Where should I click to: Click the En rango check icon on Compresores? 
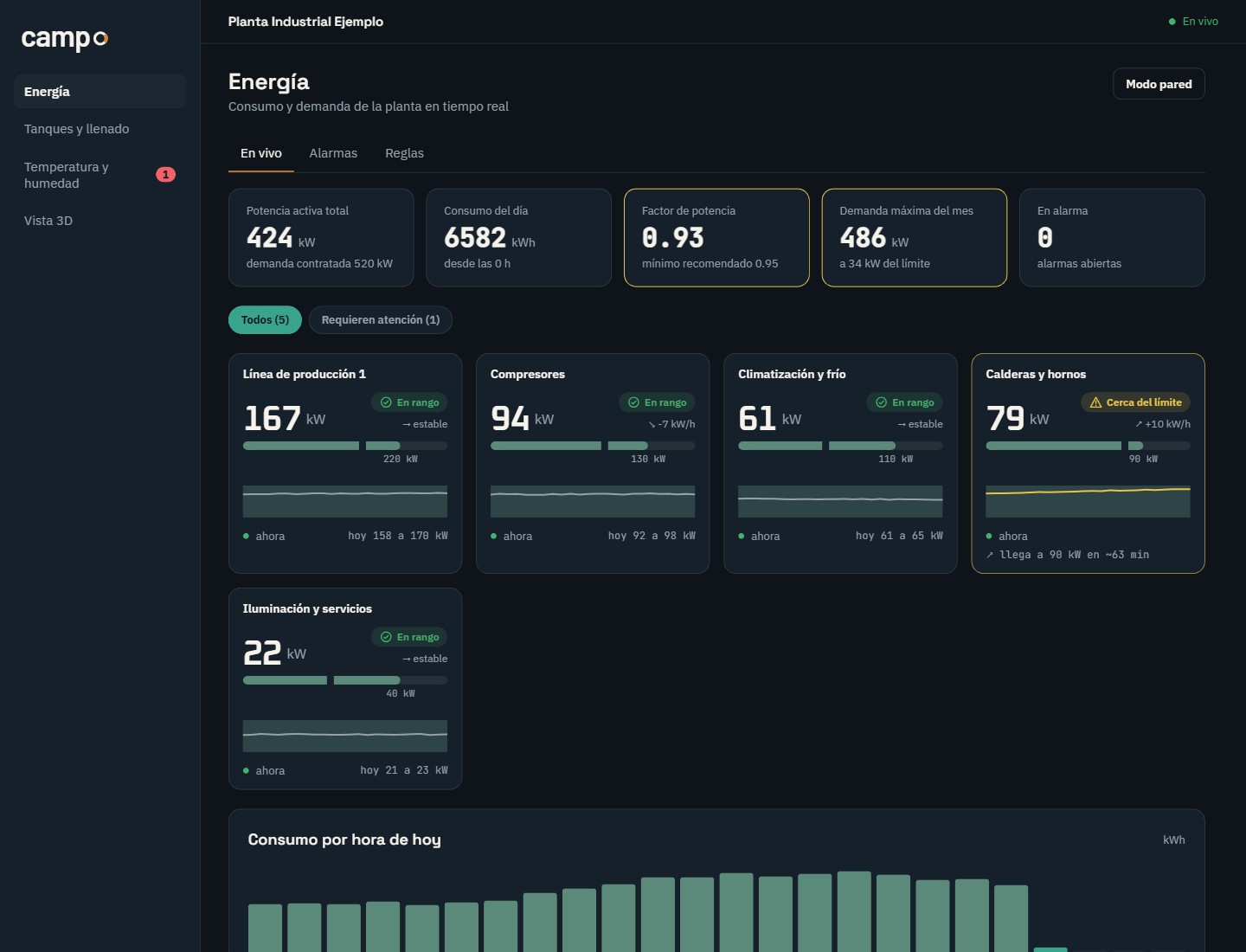(x=633, y=402)
